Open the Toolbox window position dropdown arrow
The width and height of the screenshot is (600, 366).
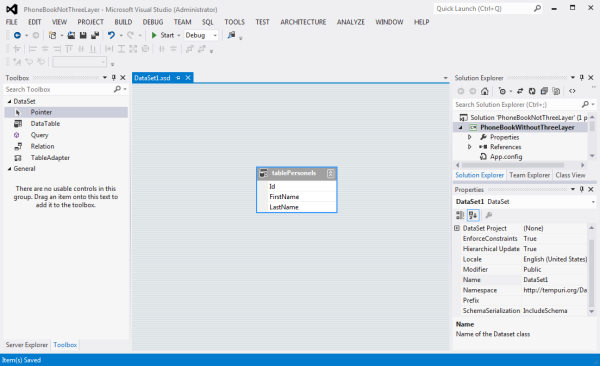point(104,78)
